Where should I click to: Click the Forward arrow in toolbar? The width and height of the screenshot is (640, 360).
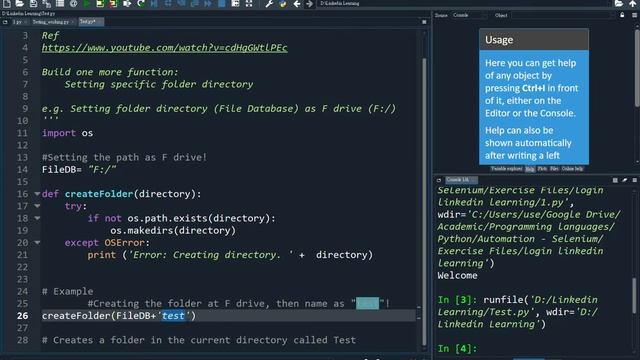[x=309, y=3]
